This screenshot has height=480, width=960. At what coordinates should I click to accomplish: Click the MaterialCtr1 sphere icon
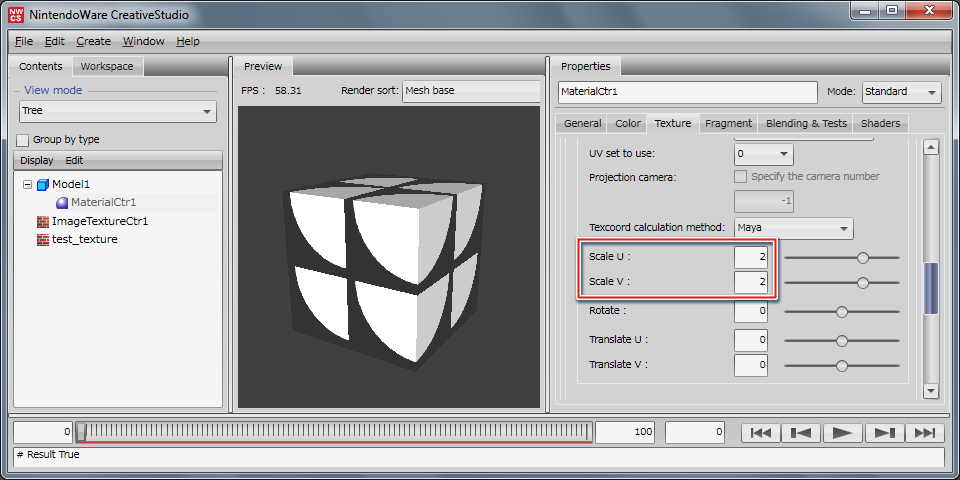[61, 203]
